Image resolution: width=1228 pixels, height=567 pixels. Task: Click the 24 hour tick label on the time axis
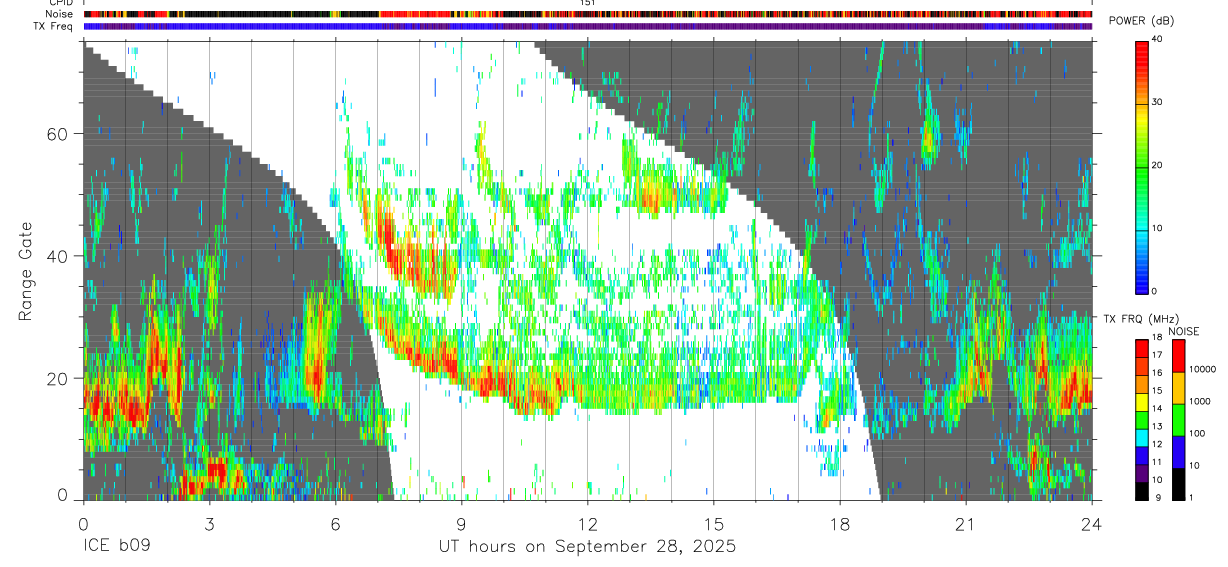click(x=1092, y=524)
